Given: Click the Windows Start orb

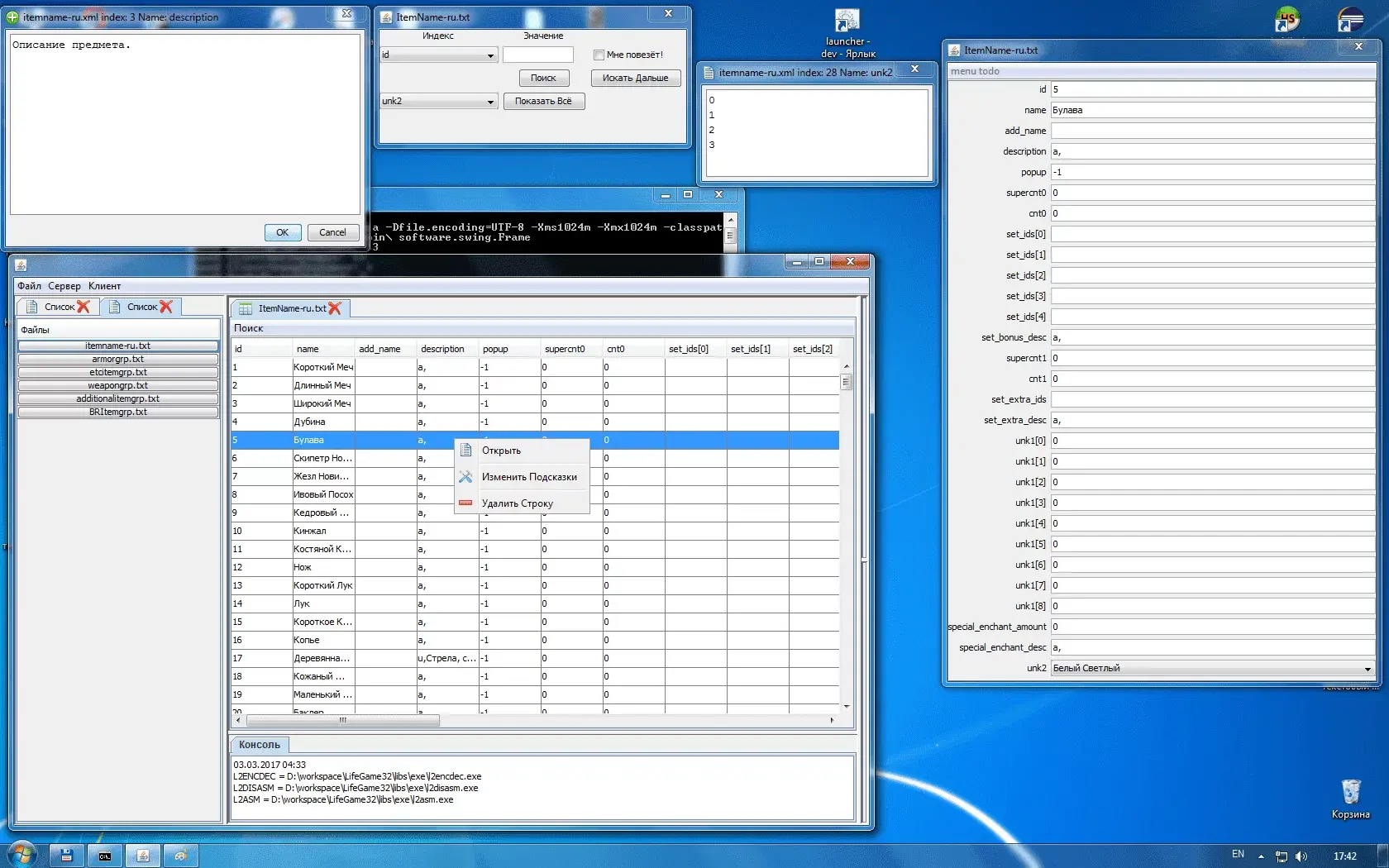Looking at the screenshot, I should coord(22,855).
